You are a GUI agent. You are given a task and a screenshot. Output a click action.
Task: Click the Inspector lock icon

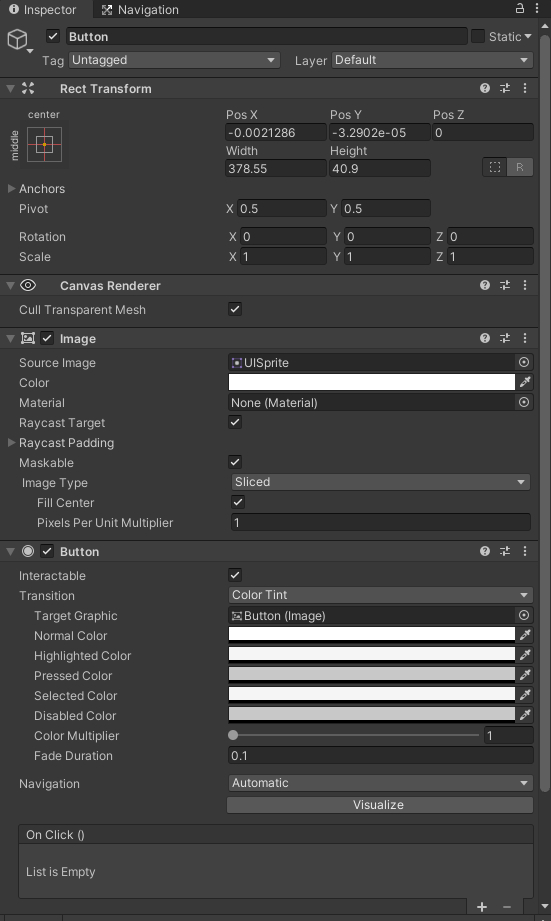coord(519,8)
